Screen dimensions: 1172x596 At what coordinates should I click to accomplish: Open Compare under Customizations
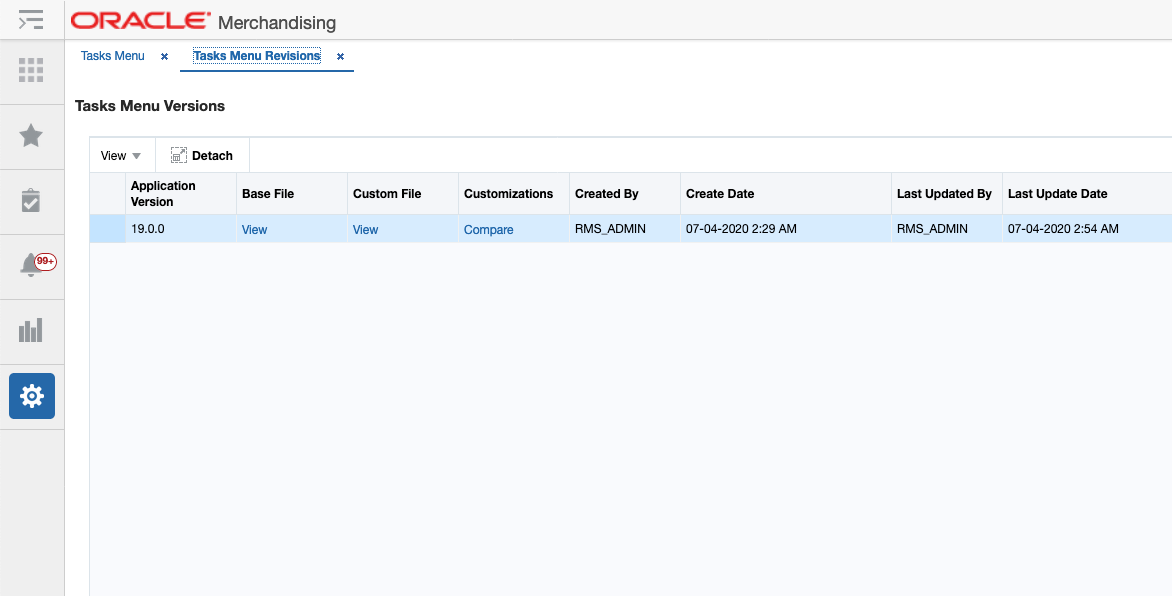click(488, 229)
